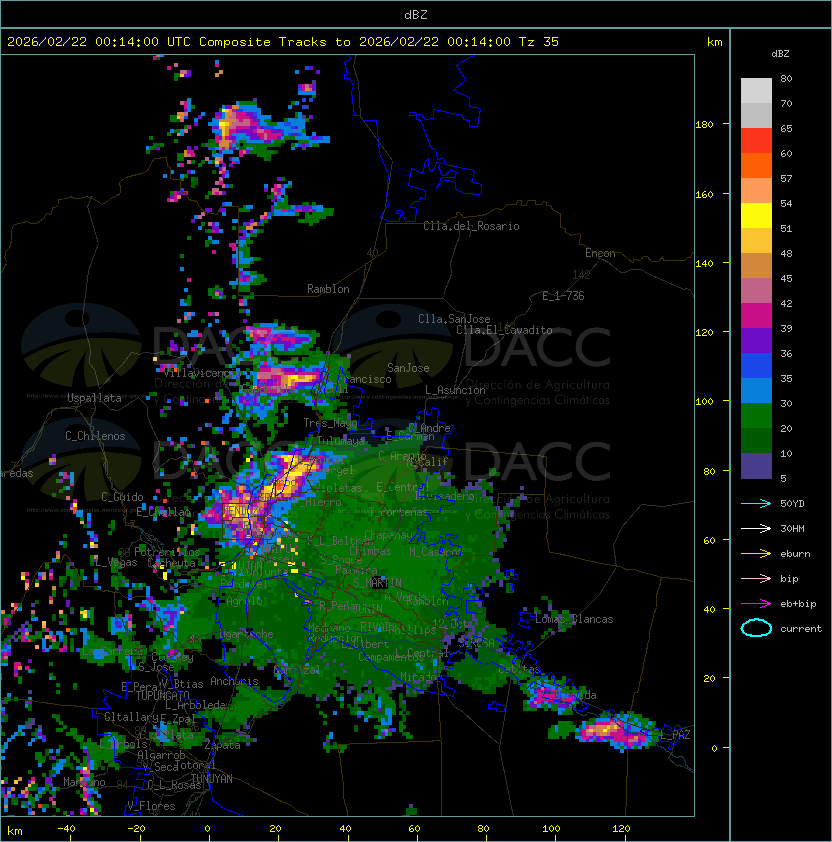Viewport: 832px width, 842px height.
Task: Click the 'Uspallata' place label on map
Action: coord(94,398)
